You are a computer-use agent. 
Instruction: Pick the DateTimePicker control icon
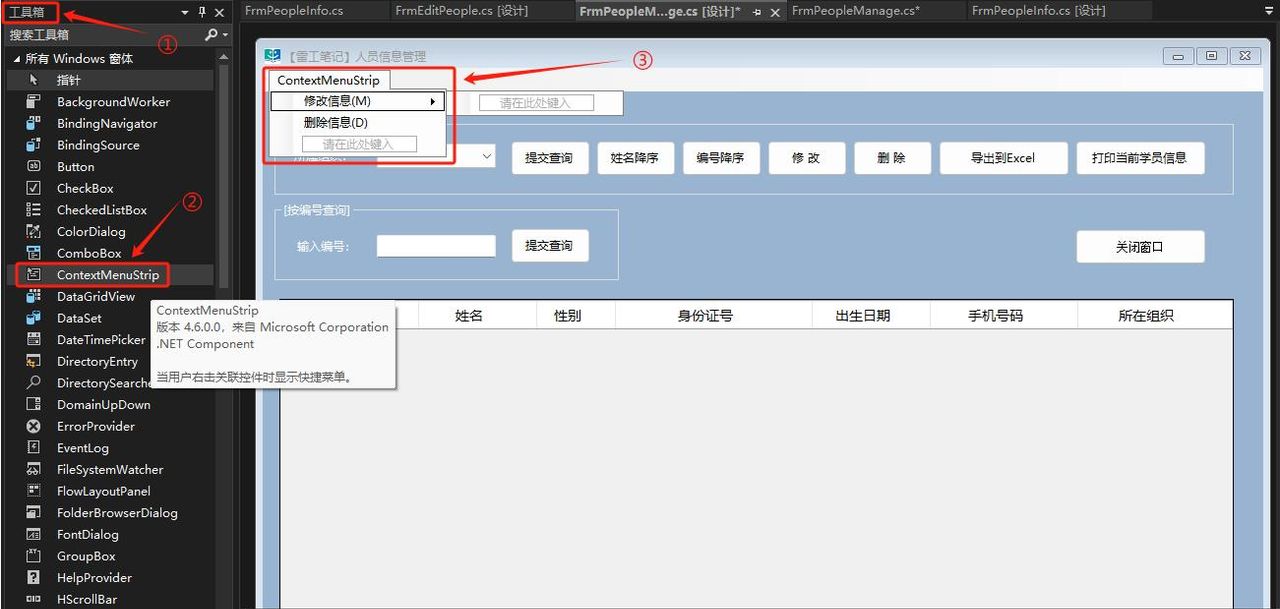coord(34,340)
